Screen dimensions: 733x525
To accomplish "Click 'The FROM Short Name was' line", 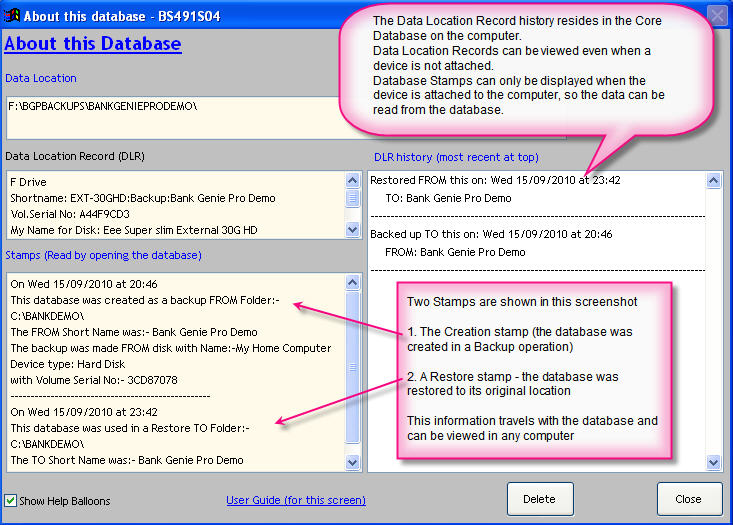I will pos(134,332).
